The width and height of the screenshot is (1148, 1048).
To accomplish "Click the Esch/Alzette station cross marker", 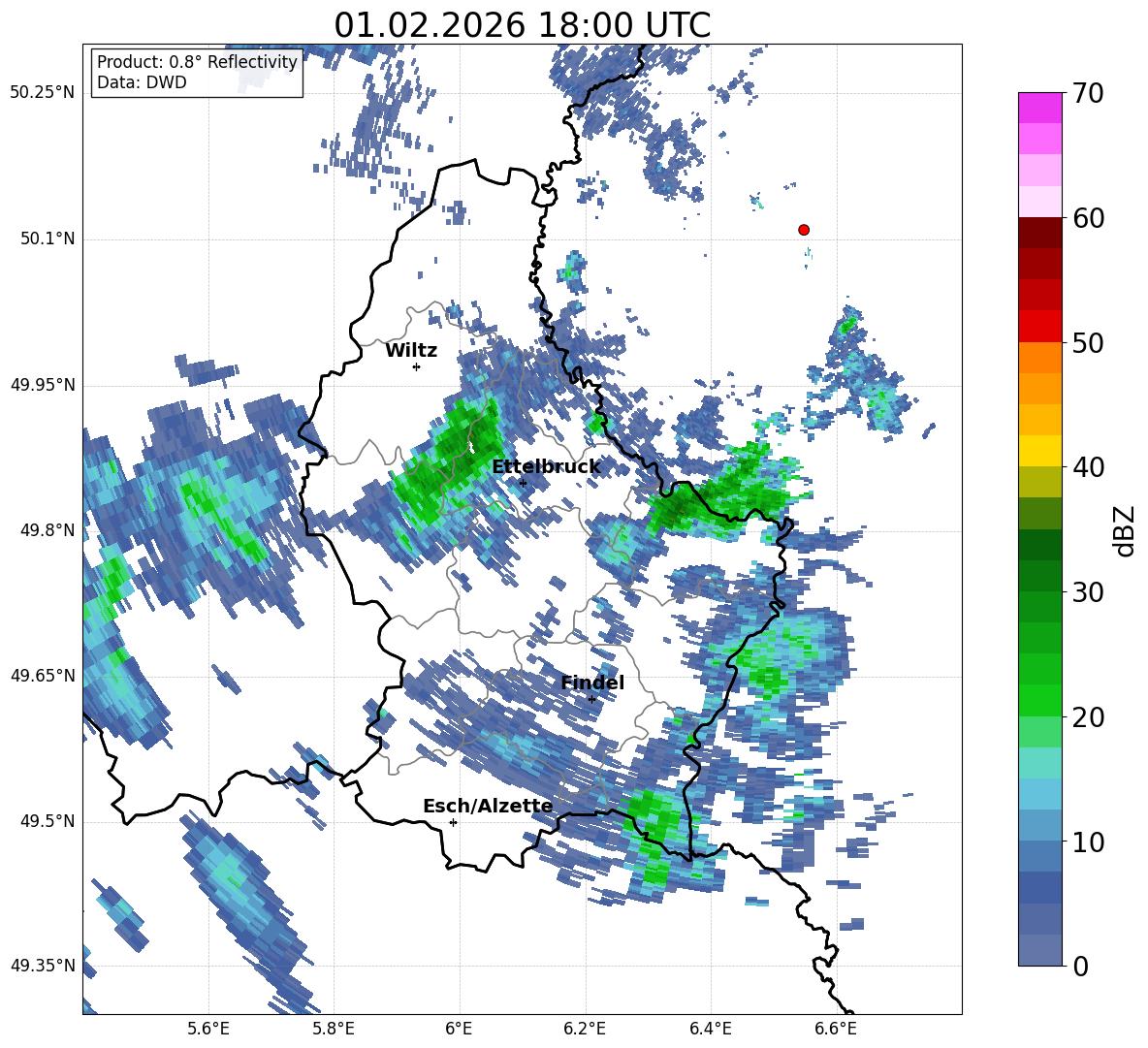I will click(453, 822).
